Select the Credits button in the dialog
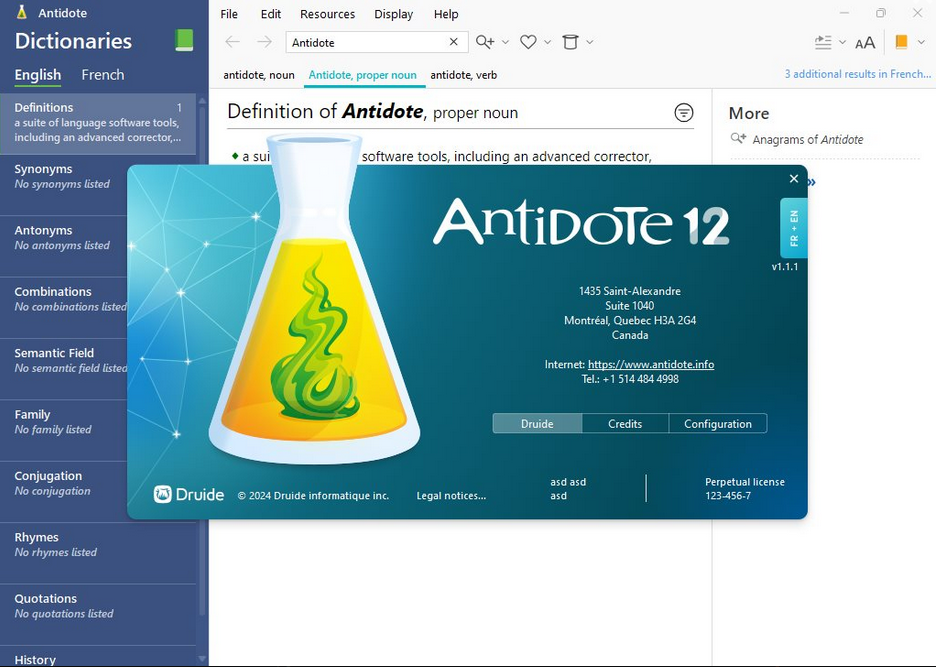 (x=625, y=423)
